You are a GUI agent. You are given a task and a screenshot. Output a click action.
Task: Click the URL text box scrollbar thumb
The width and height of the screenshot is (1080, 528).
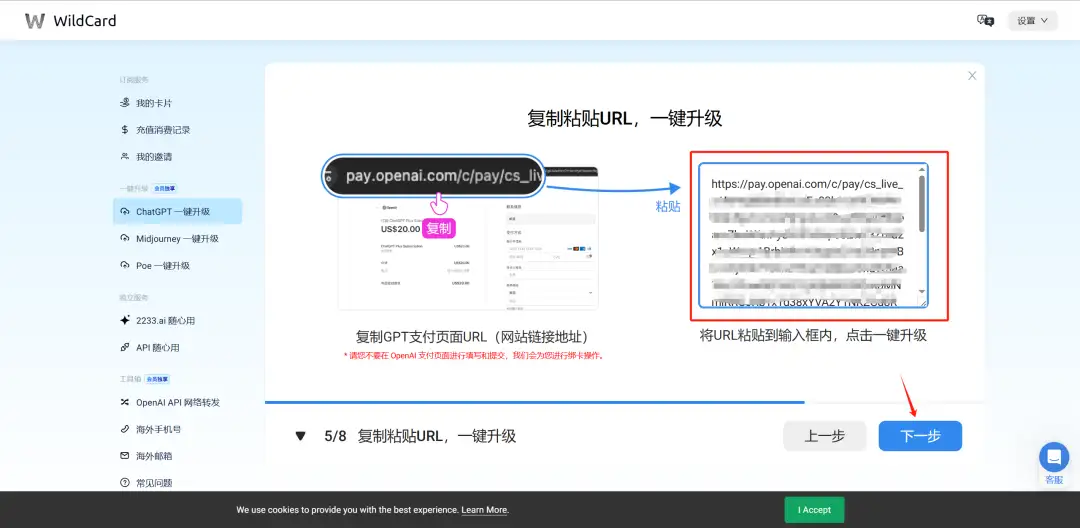(922, 204)
